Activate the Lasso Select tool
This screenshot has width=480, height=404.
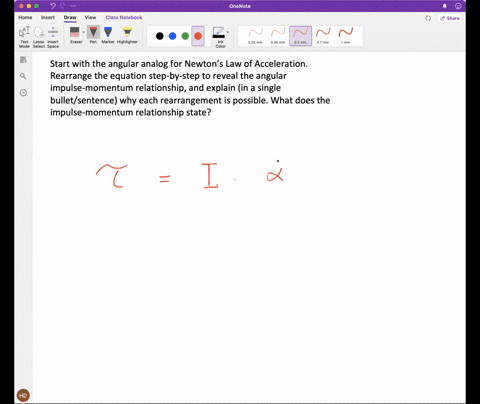coord(39,37)
